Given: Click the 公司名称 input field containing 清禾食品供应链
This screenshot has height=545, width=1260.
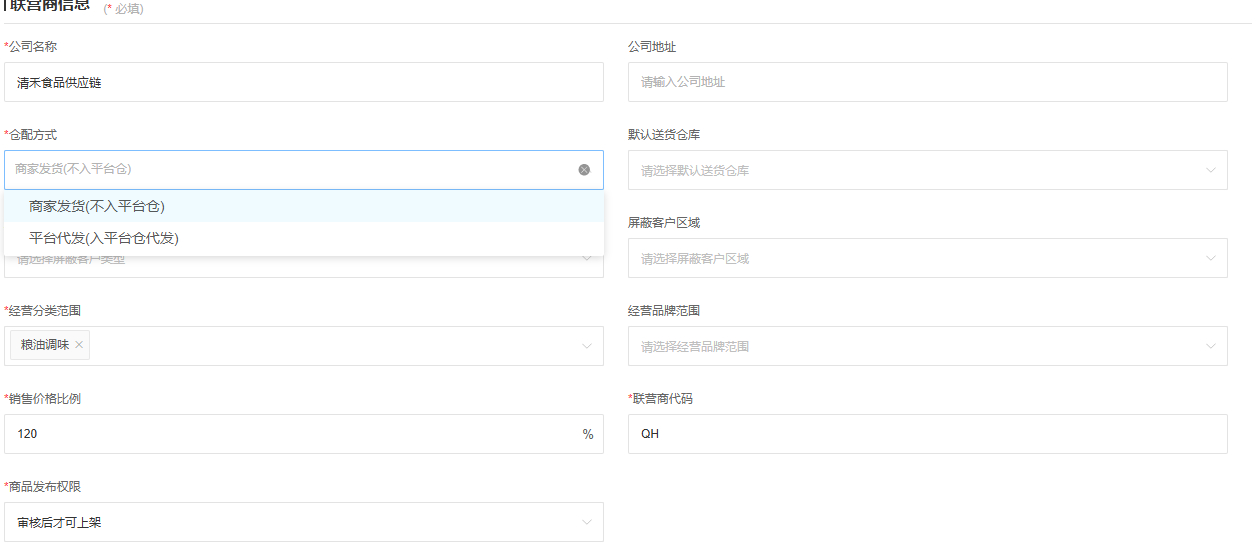Looking at the screenshot, I should click(x=304, y=82).
